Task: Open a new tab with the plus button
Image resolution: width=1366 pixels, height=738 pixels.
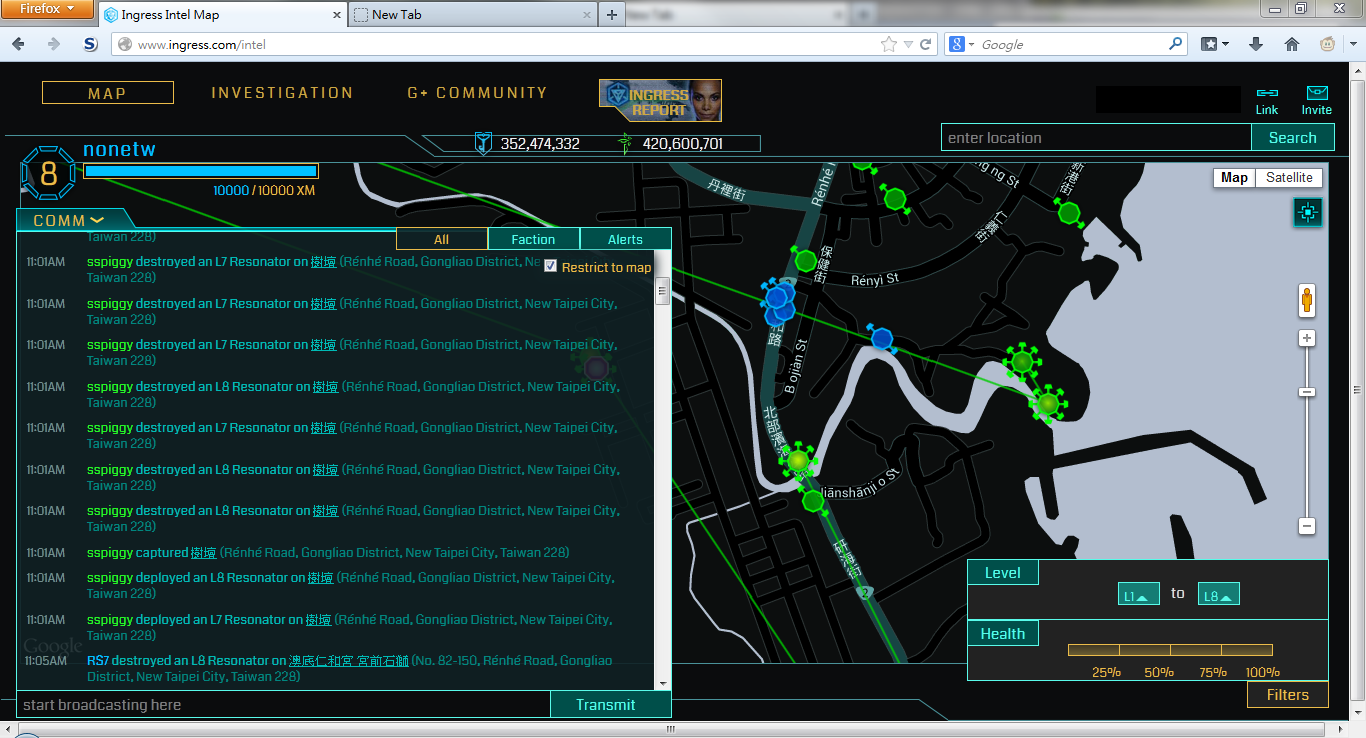Action: coord(611,14)
